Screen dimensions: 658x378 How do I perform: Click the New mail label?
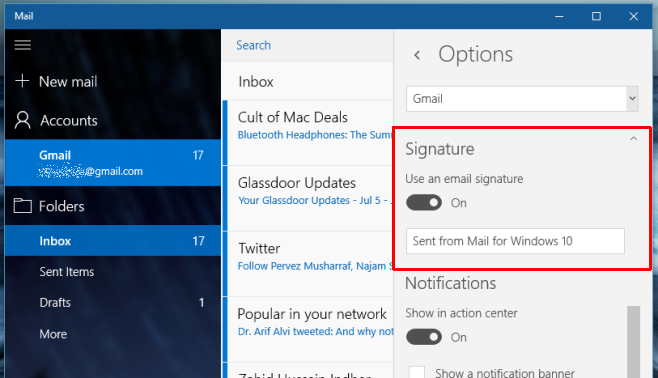68,81
